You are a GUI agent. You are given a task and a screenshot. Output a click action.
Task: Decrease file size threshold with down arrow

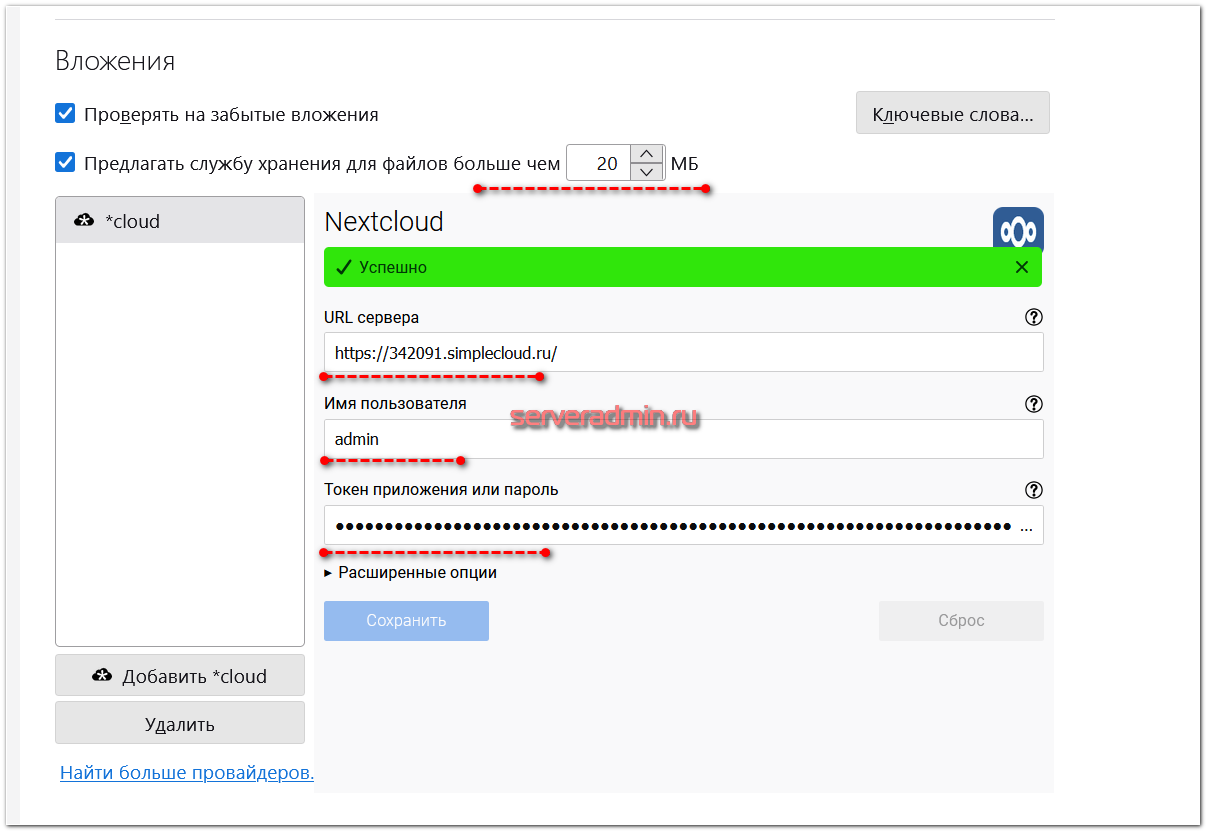tap(647, 171)
